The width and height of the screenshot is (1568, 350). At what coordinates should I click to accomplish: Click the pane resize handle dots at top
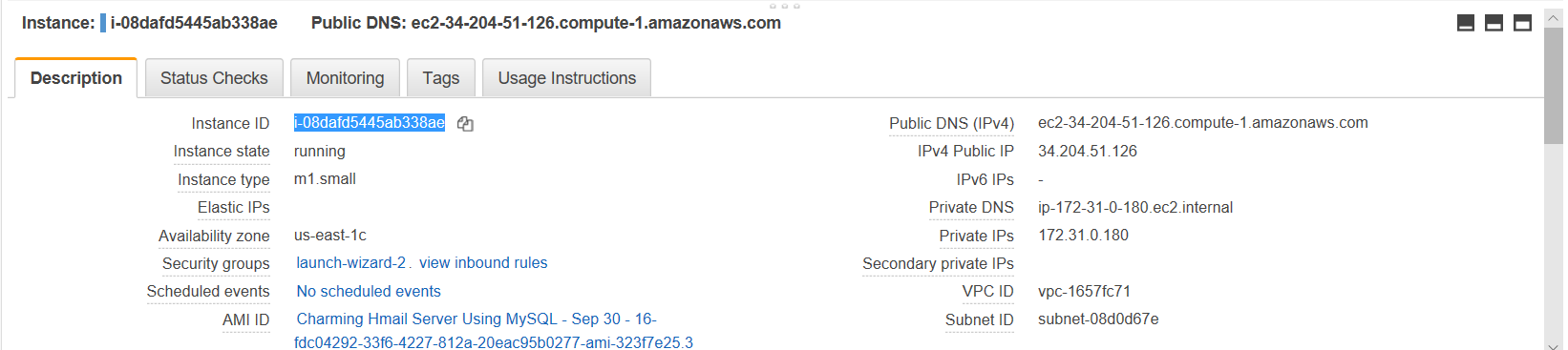pyautogui.click(x=784, y=6)
